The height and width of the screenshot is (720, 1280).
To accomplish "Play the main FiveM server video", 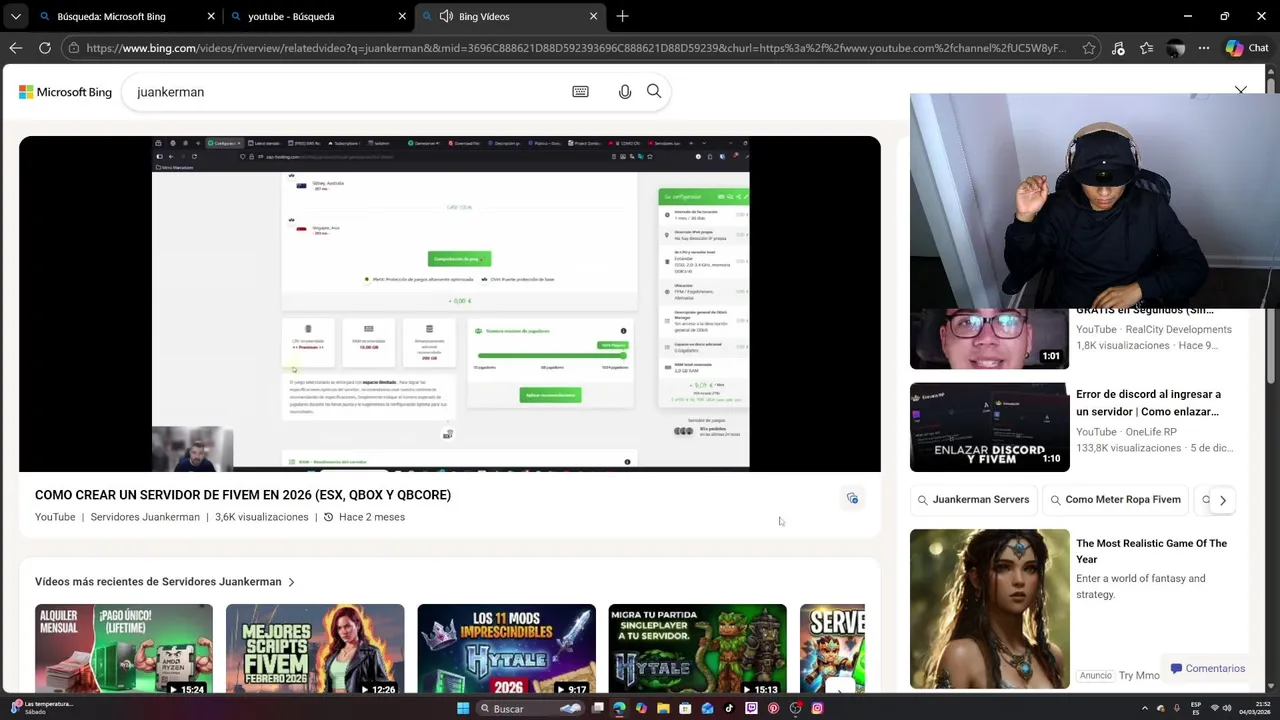I will (x=450, y=304).
